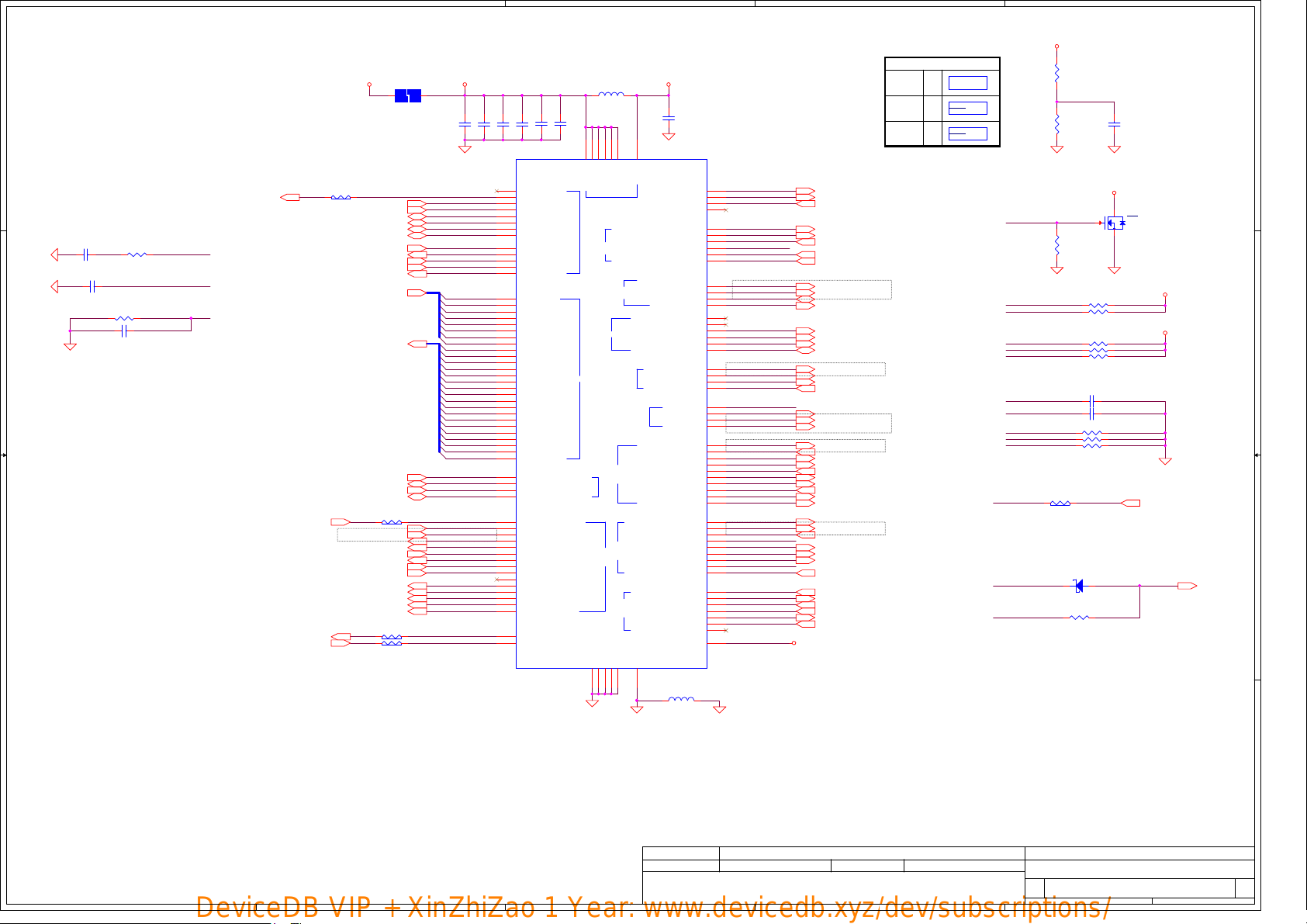Click the MOSFET transistor symbol
The height and width of the screenshot is (924, 1307).
coord(1114,223)
